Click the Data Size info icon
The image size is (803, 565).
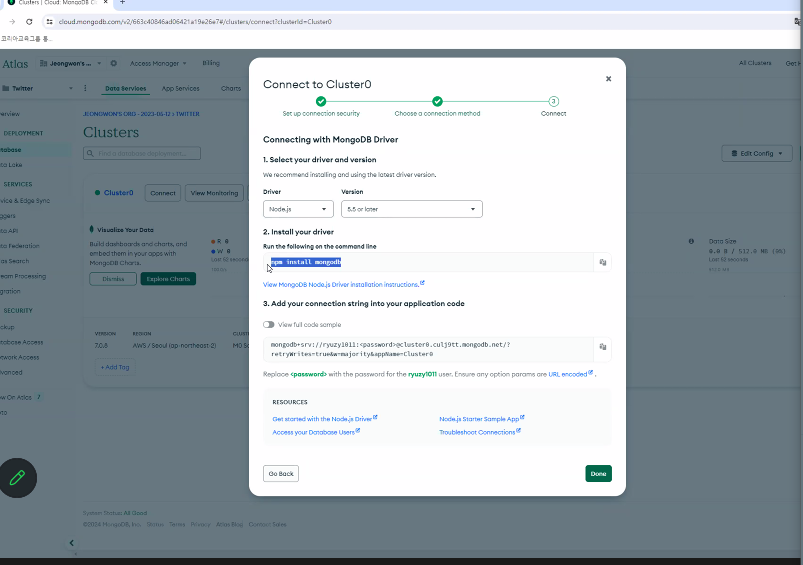(x=691, y=241)
